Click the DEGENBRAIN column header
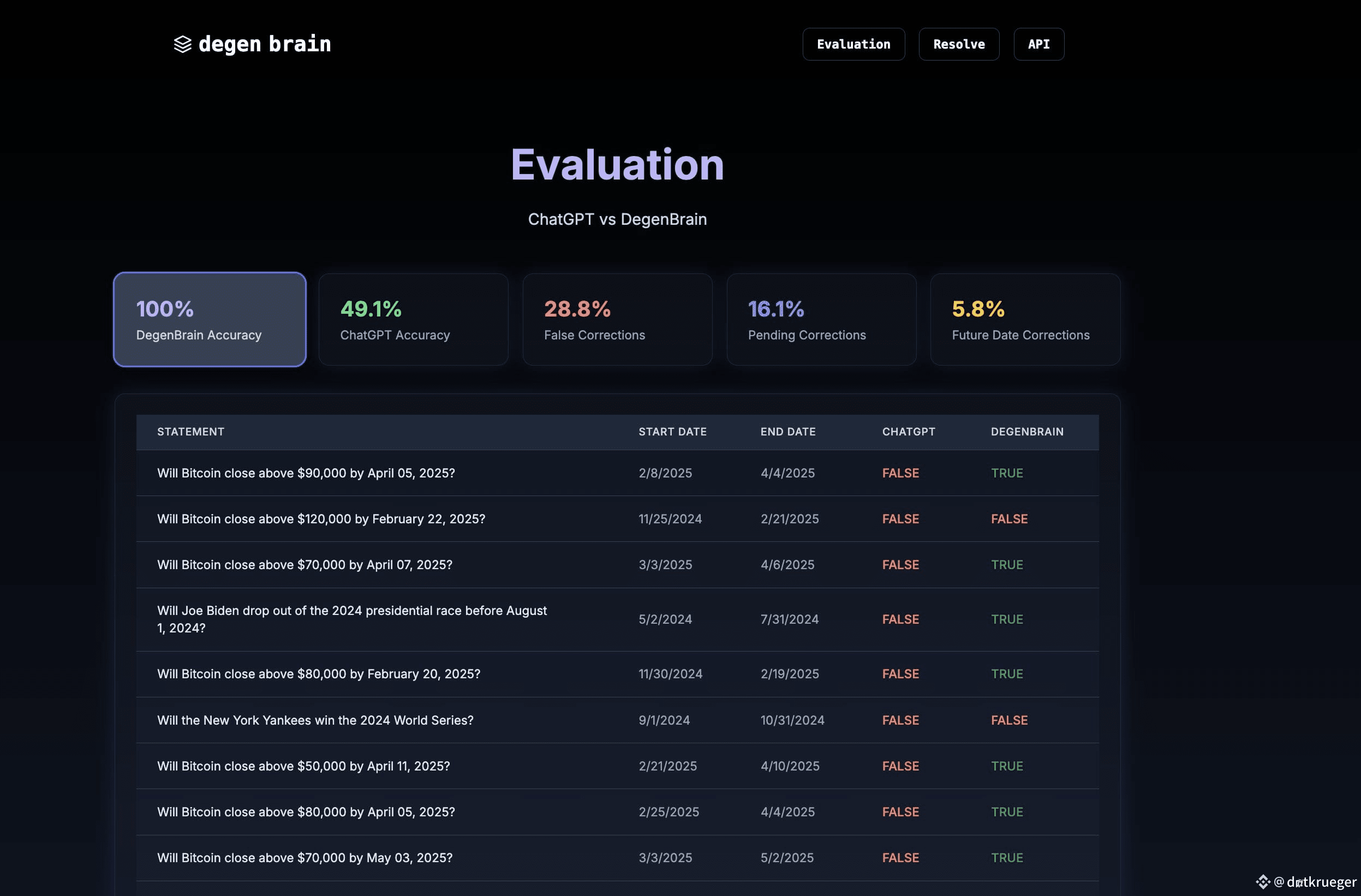 (1027, 432)
